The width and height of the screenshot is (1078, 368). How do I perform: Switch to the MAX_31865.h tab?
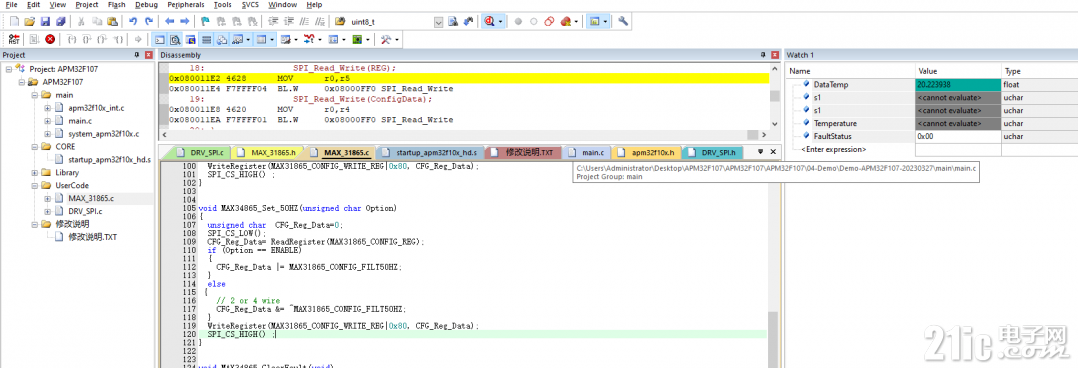pos(267,152)
